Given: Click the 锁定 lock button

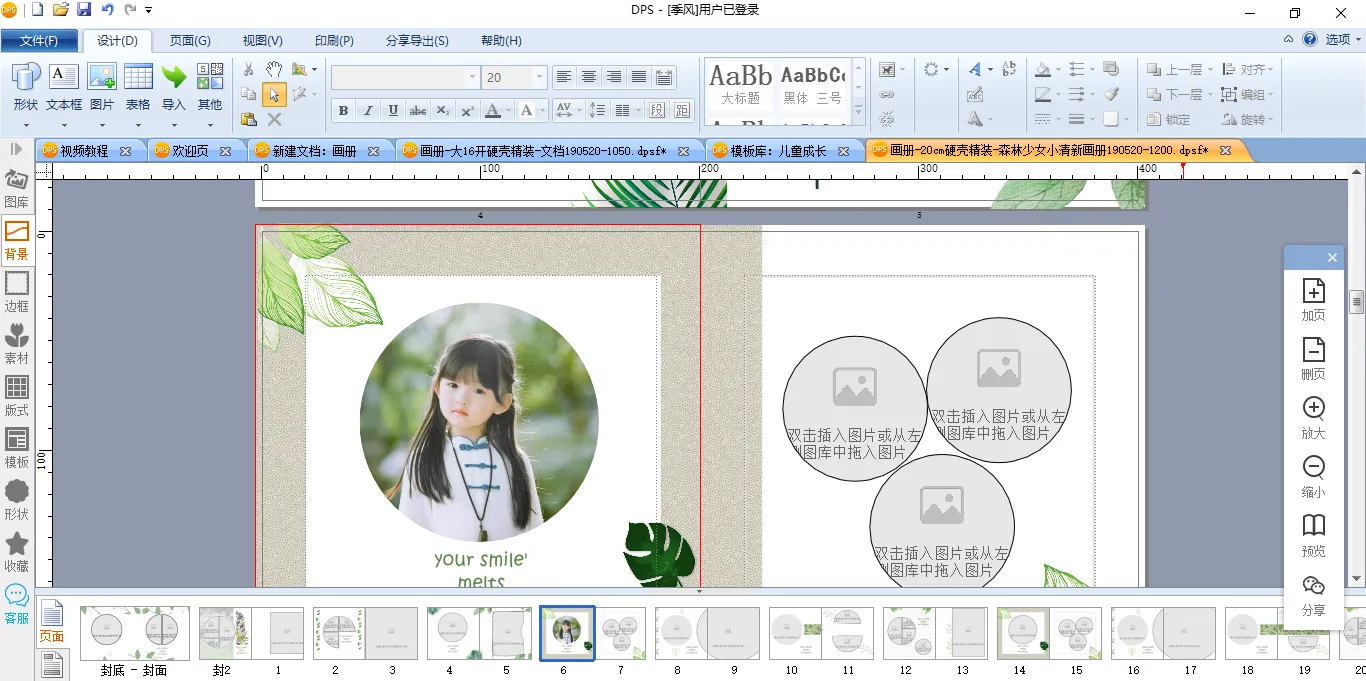Looking at the screenshot, I should 1168,119.
